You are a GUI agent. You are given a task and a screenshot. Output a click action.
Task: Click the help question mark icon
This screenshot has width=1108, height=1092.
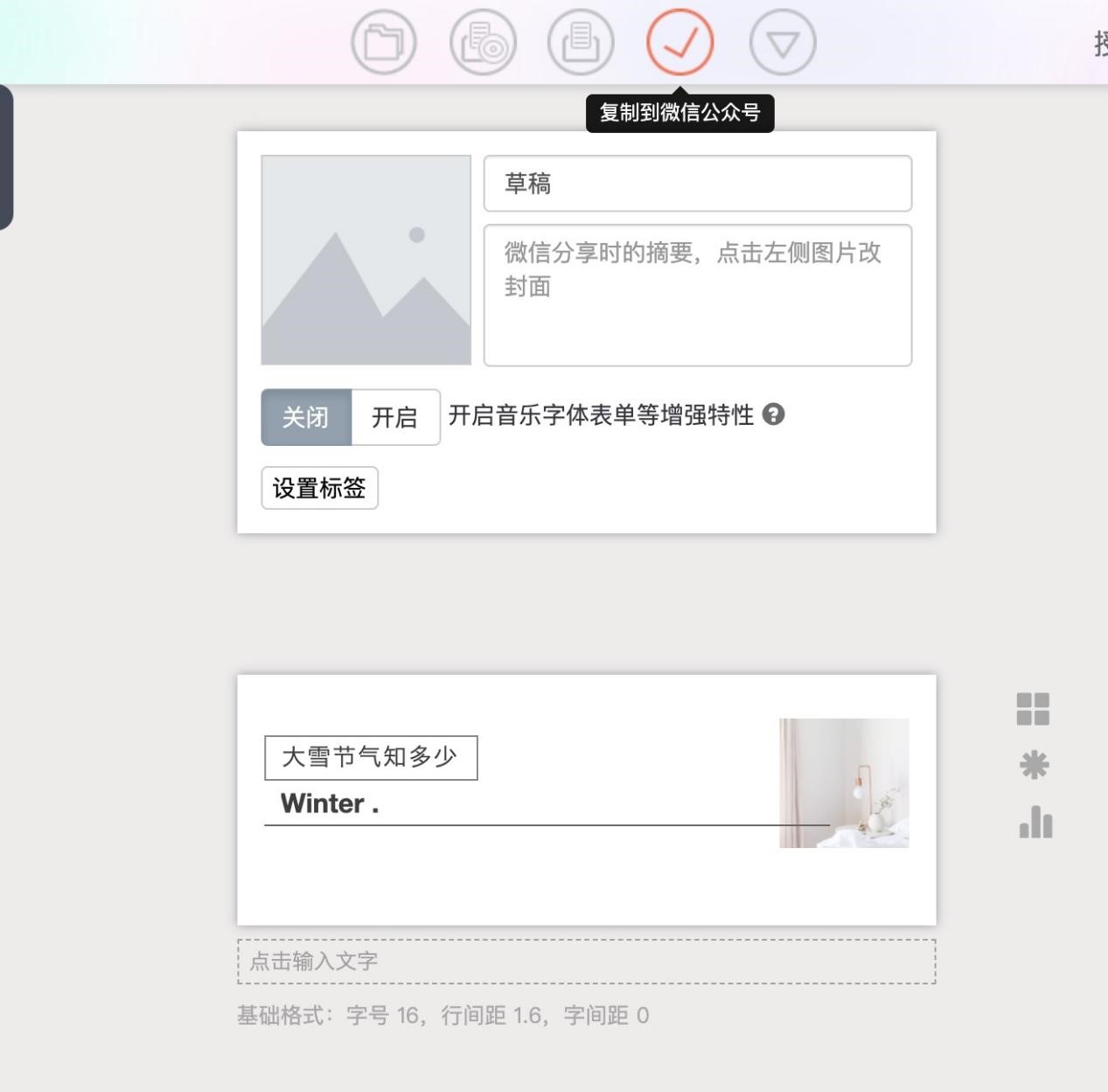pyautogui.click(x=773, y=414)
